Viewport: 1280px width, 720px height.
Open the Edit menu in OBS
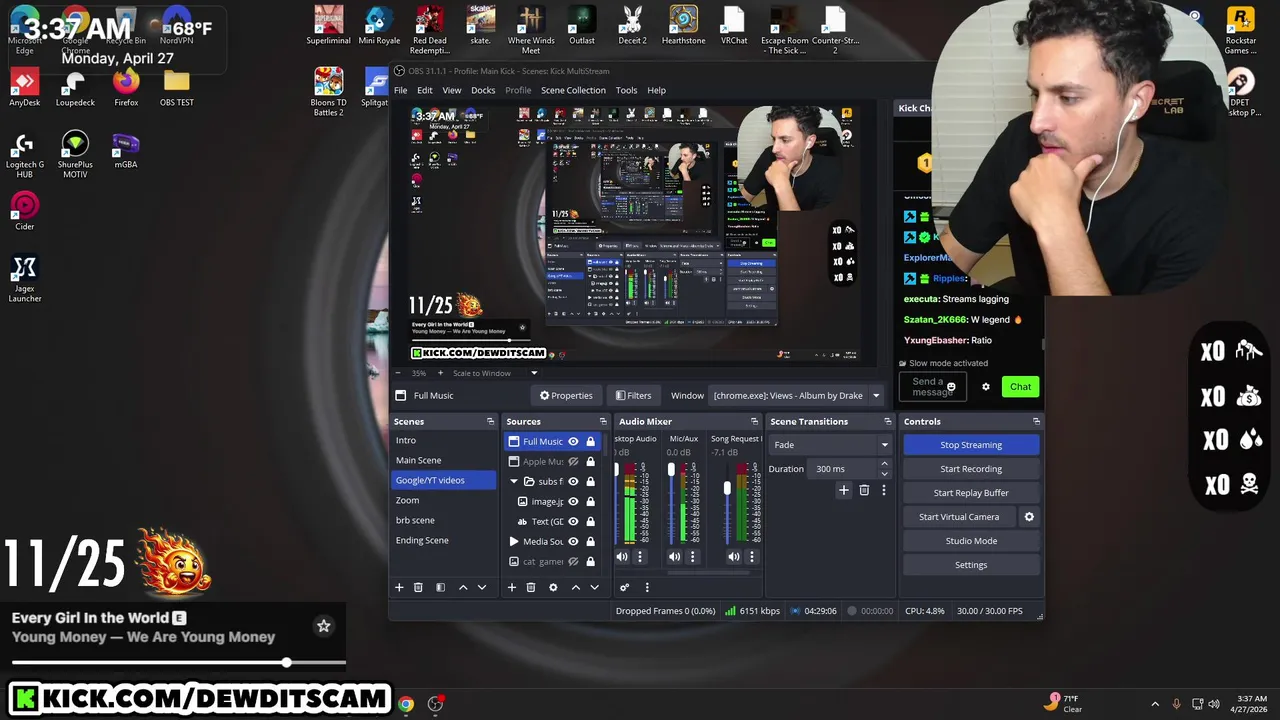425,90
